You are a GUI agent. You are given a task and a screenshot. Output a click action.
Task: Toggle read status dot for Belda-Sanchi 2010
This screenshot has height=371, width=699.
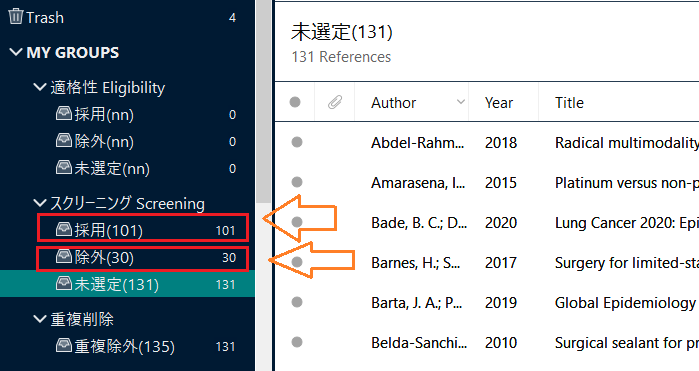(297, 342)
